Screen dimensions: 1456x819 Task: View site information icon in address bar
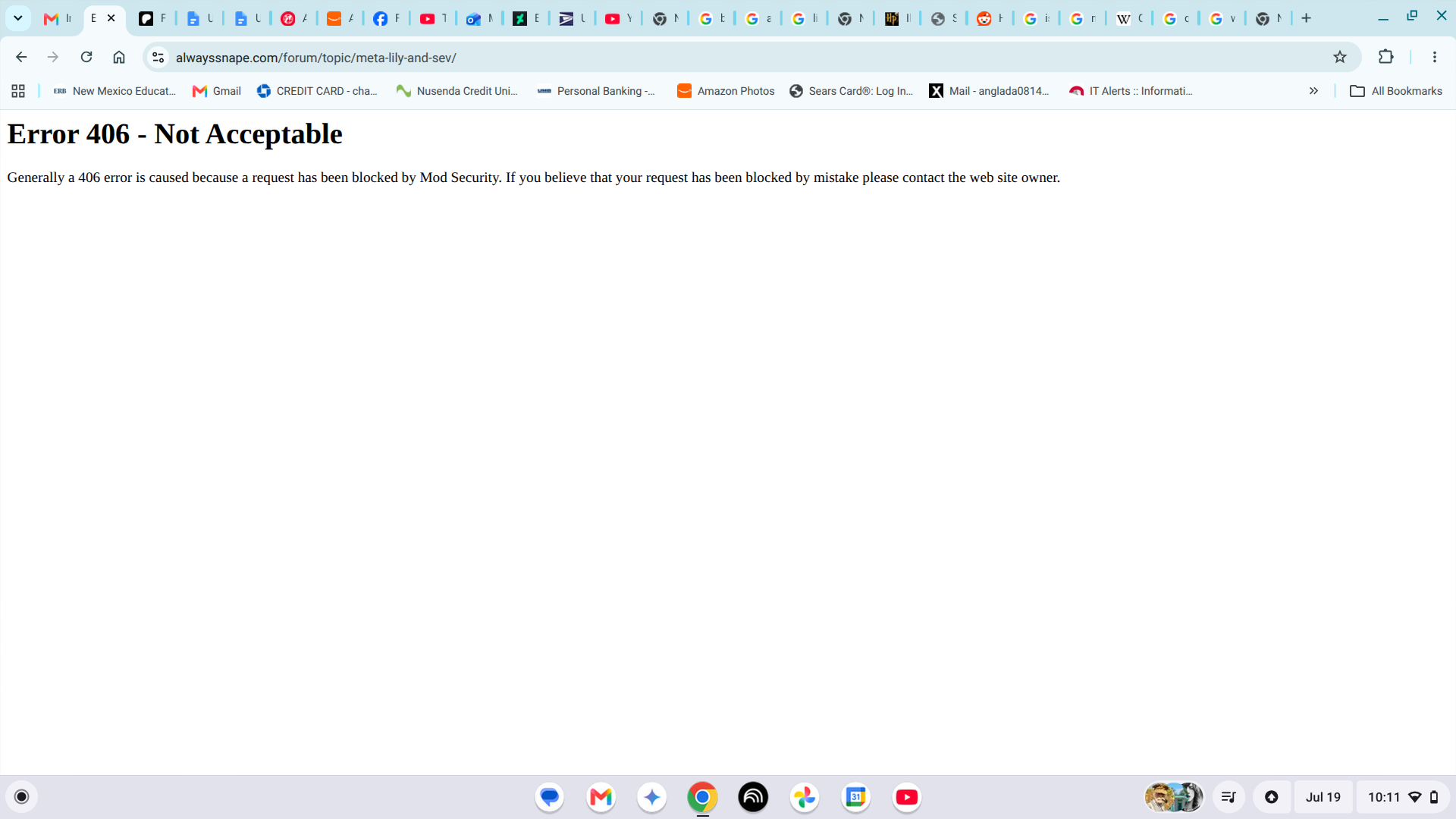(x=158, y=57)
